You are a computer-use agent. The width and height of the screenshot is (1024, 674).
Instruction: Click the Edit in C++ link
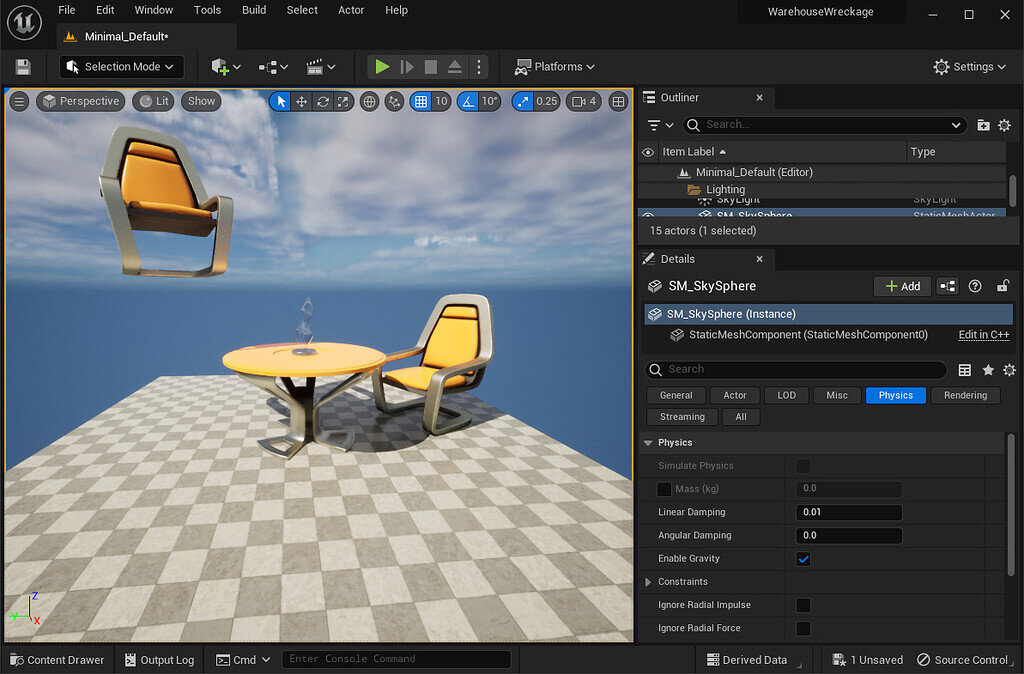point(983,334)
